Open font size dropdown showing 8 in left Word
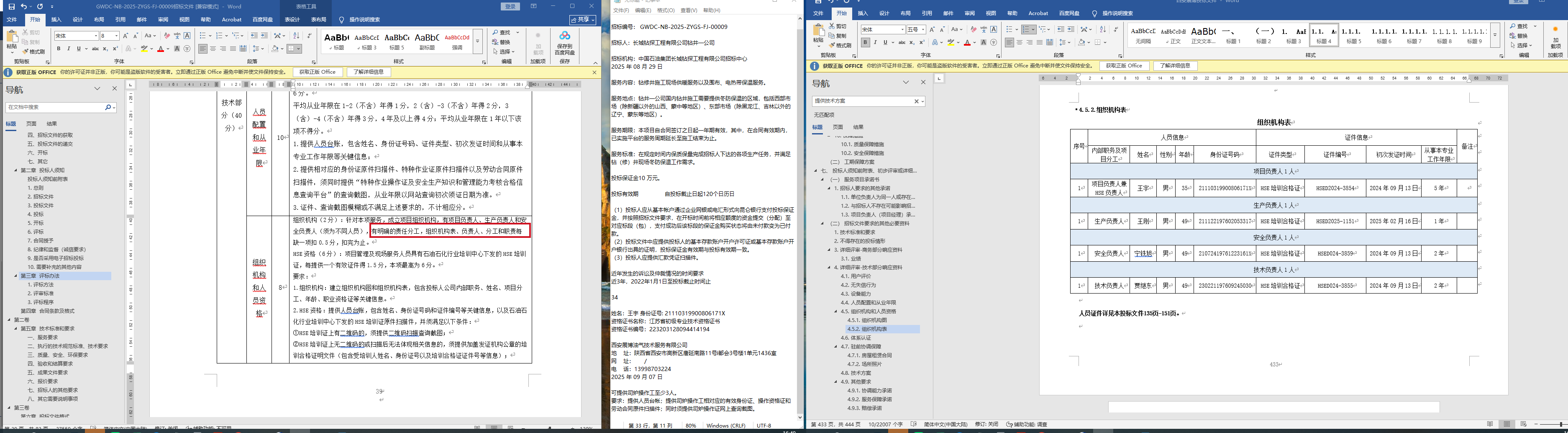Screen dimensions: 1568x433 (x=115, y=36)
